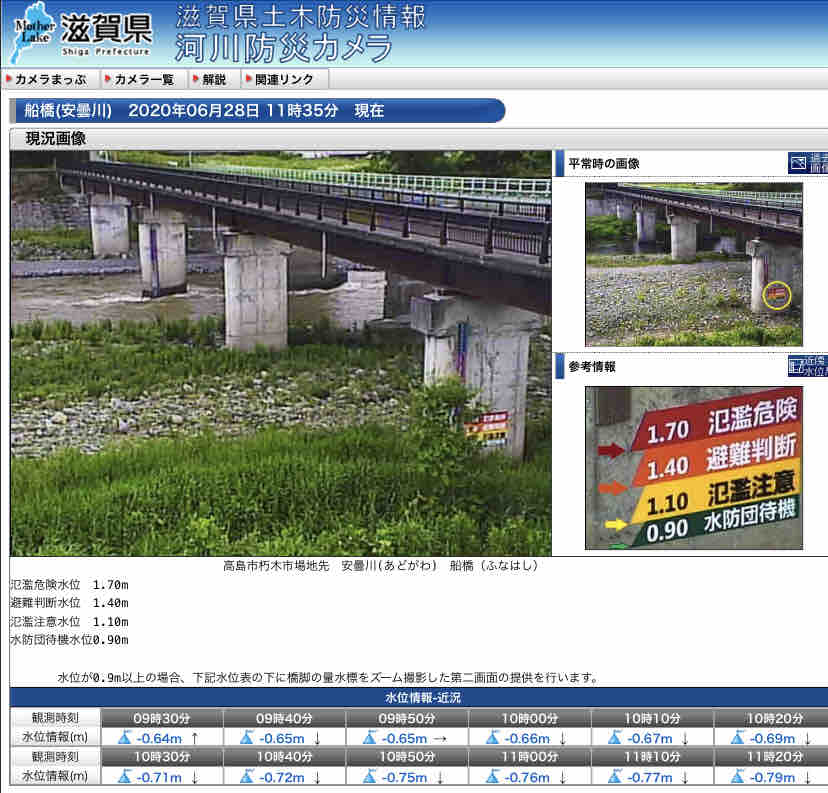Open the 参考情報 water level sign image
The height and width of the screenshot is (793, 828).
click(693, 468)
